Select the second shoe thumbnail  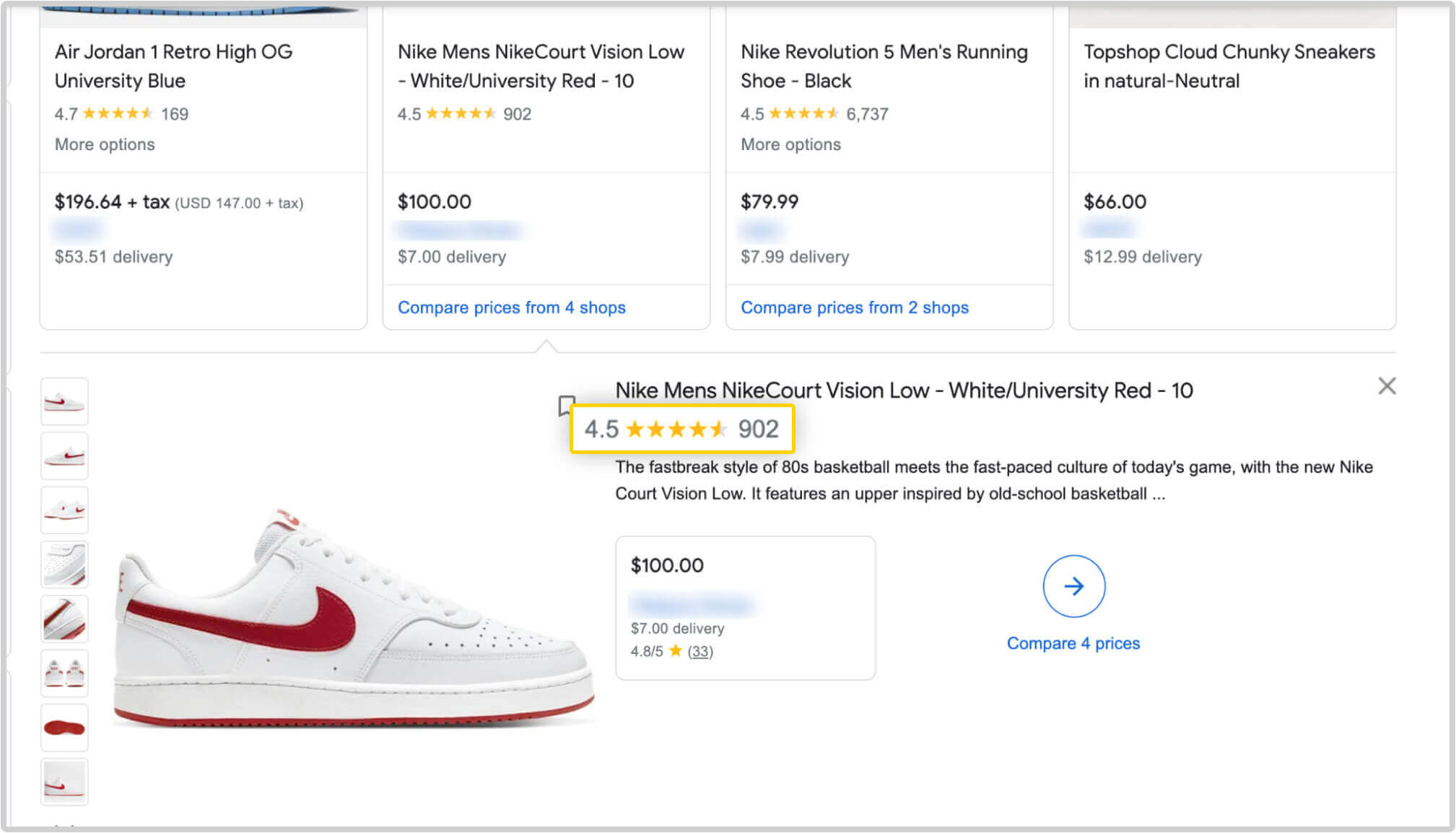click(64, 455)
